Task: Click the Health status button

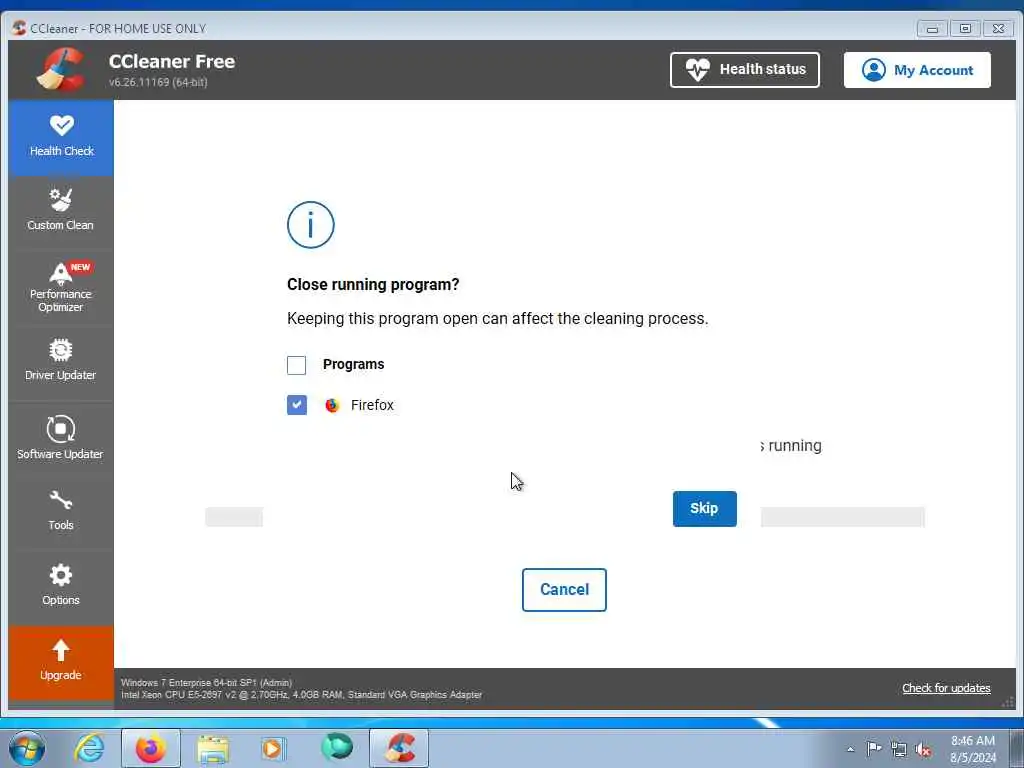Action: click(744, 70)
